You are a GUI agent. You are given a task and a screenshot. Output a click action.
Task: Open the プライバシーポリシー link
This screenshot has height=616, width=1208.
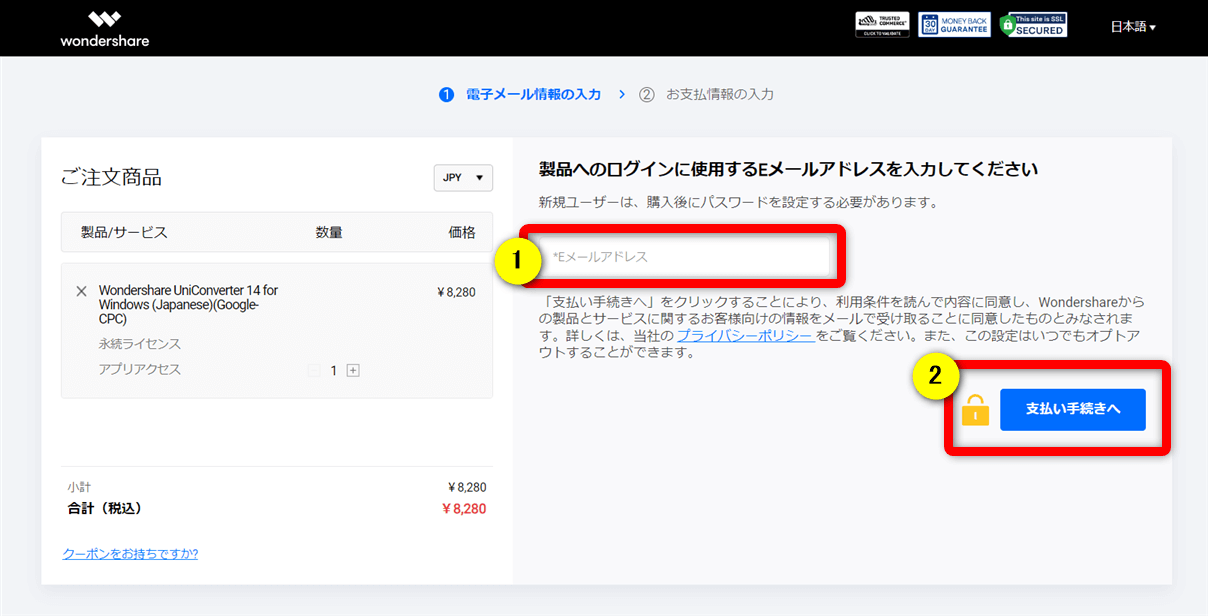pyautogui.click(x=745, y=336)
